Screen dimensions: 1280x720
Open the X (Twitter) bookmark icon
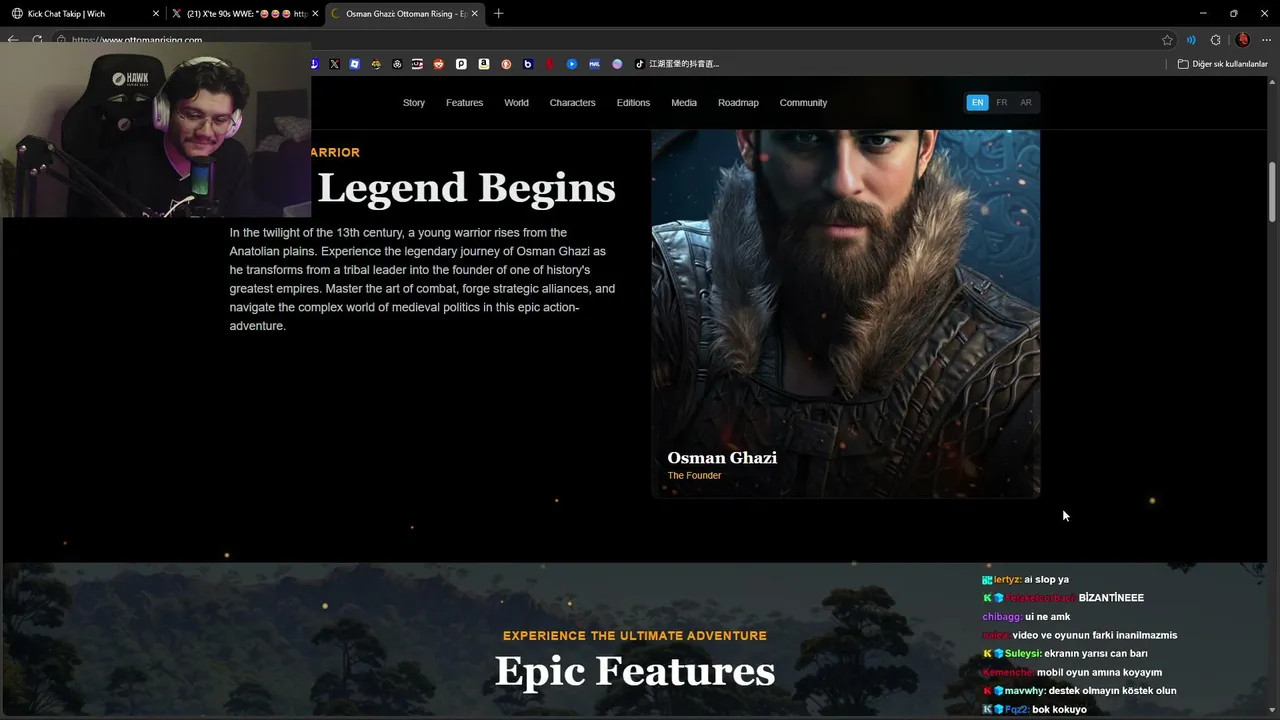coord(334,64)
